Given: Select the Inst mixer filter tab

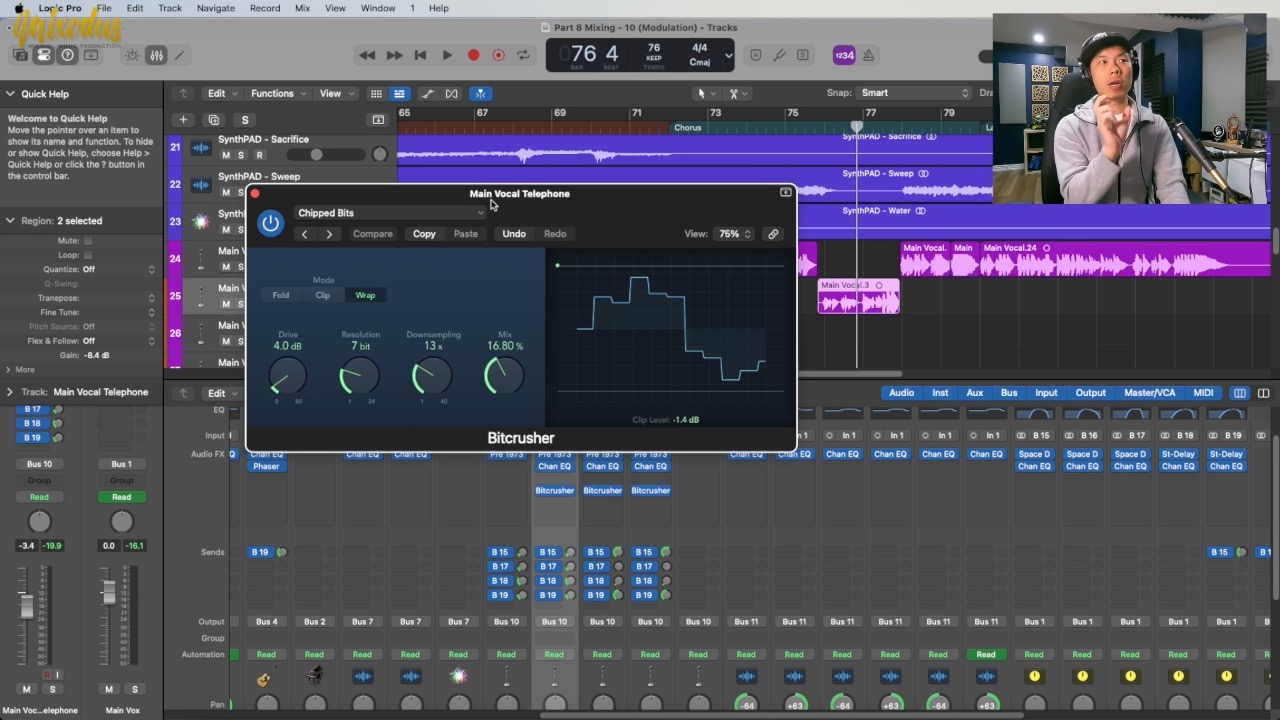Looking at the screenshot, I should coord(940,393).
